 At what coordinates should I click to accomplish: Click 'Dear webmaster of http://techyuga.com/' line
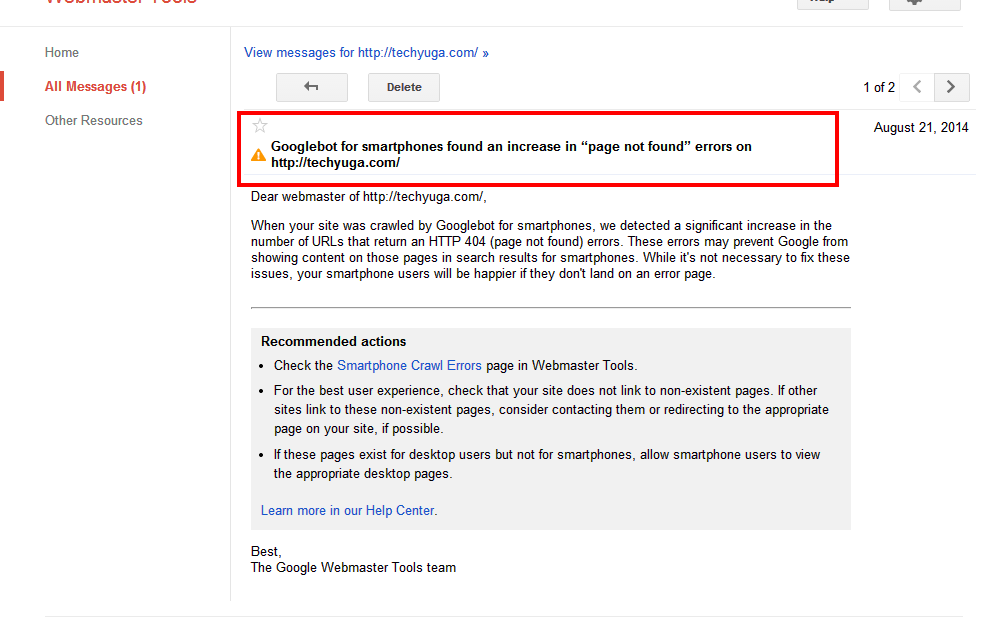pyautogui.click(x=369, y=197)
